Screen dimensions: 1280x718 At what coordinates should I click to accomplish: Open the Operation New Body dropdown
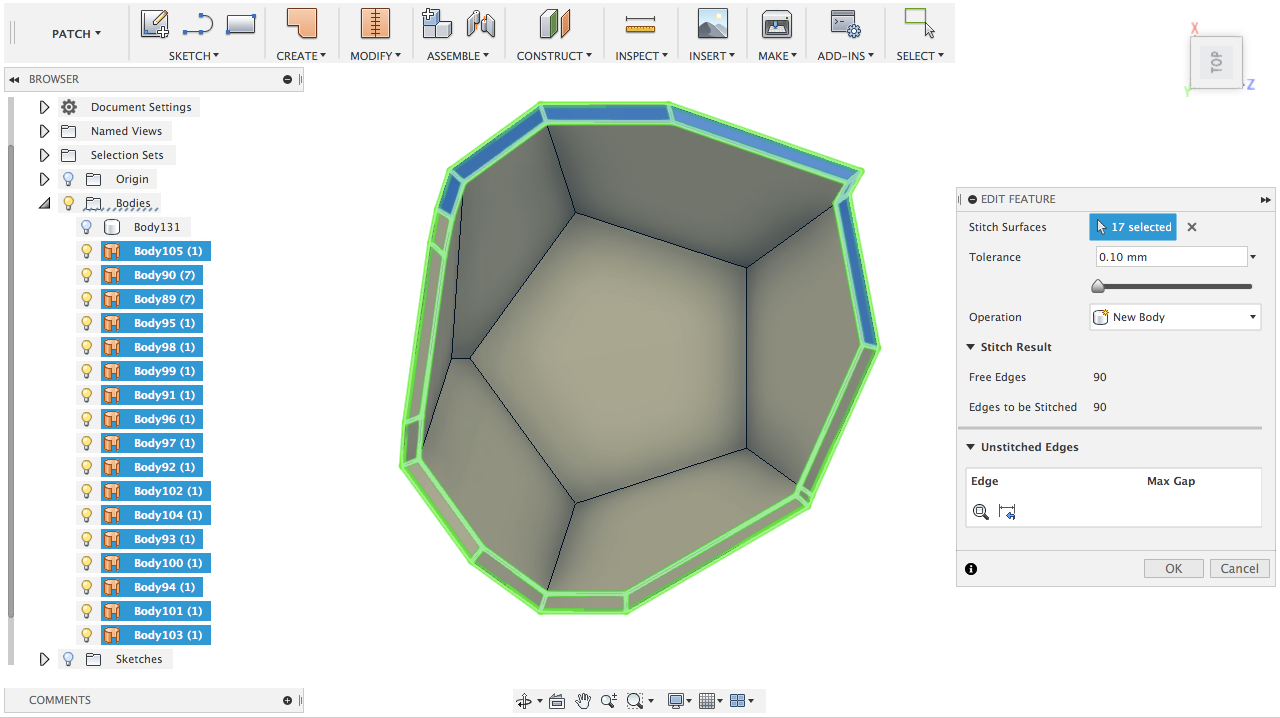(x=1175, y=317)
